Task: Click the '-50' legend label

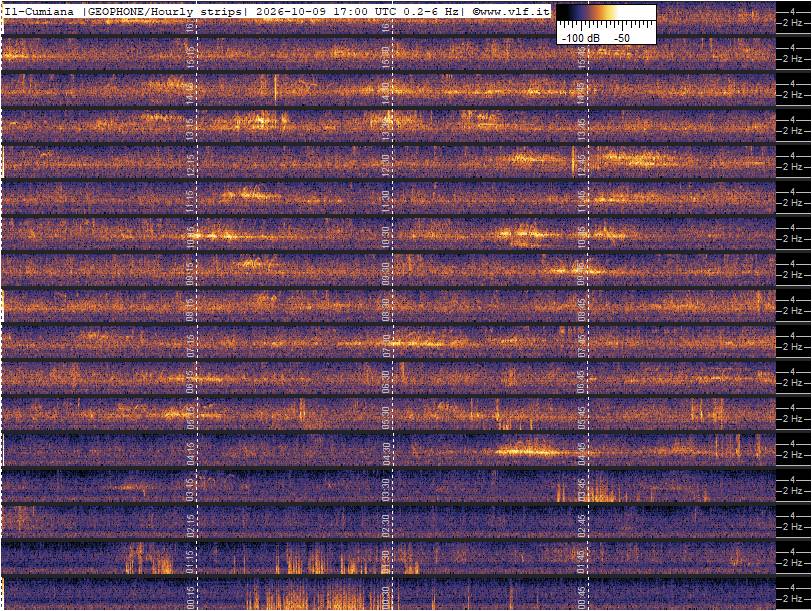Action: pyautogui.click(x=621, y=38)
